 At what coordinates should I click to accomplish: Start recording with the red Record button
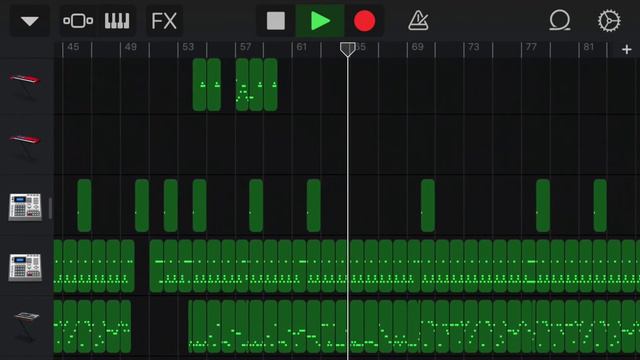(364, 21)
